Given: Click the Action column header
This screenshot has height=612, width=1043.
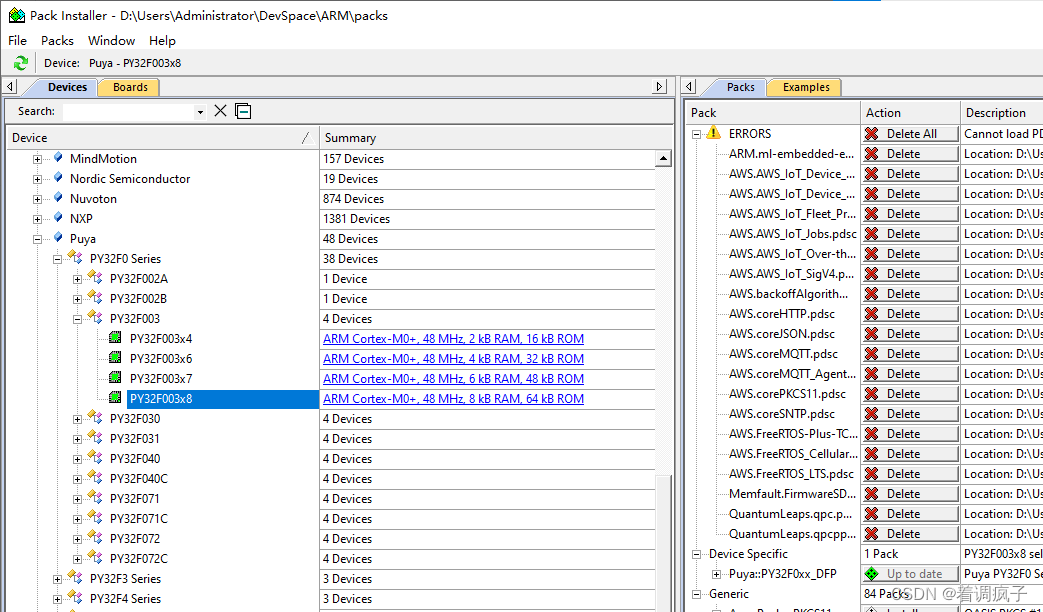Looking at the screenshot, I should coord(910,112).
